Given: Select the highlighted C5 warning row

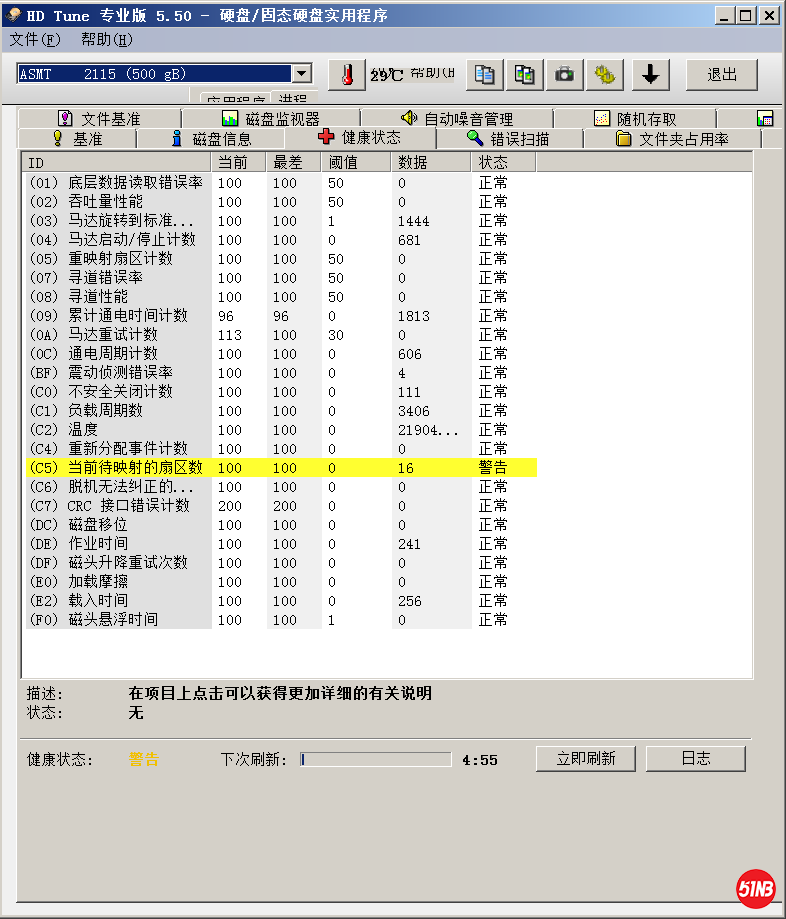Looking at the screenshot, I should coord(280,468).
